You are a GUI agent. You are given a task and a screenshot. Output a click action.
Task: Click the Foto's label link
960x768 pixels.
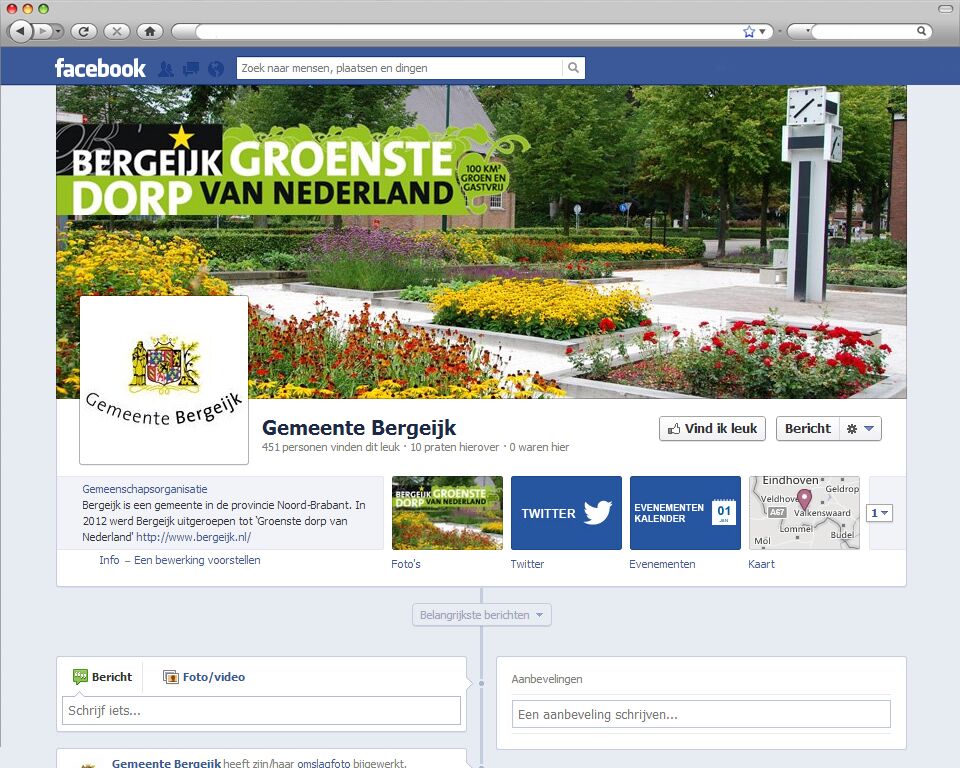(406, 564)
